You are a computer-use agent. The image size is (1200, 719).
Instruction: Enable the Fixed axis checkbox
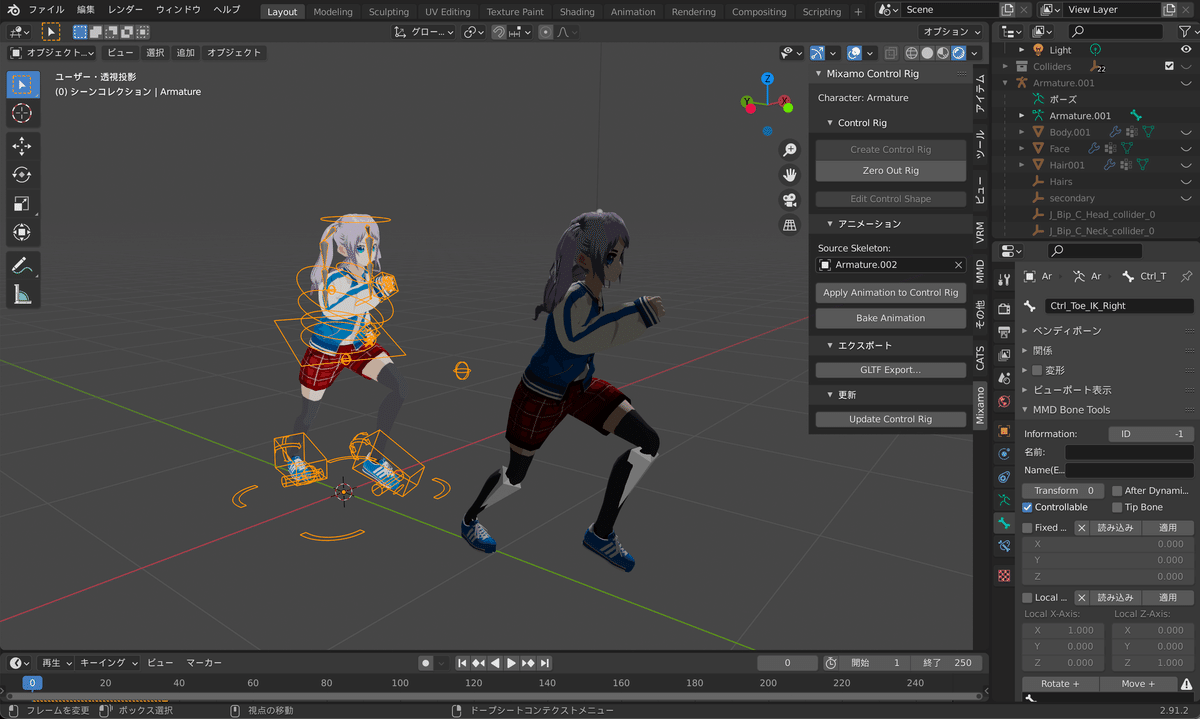pyautogui.click(x=1027, y=527)
